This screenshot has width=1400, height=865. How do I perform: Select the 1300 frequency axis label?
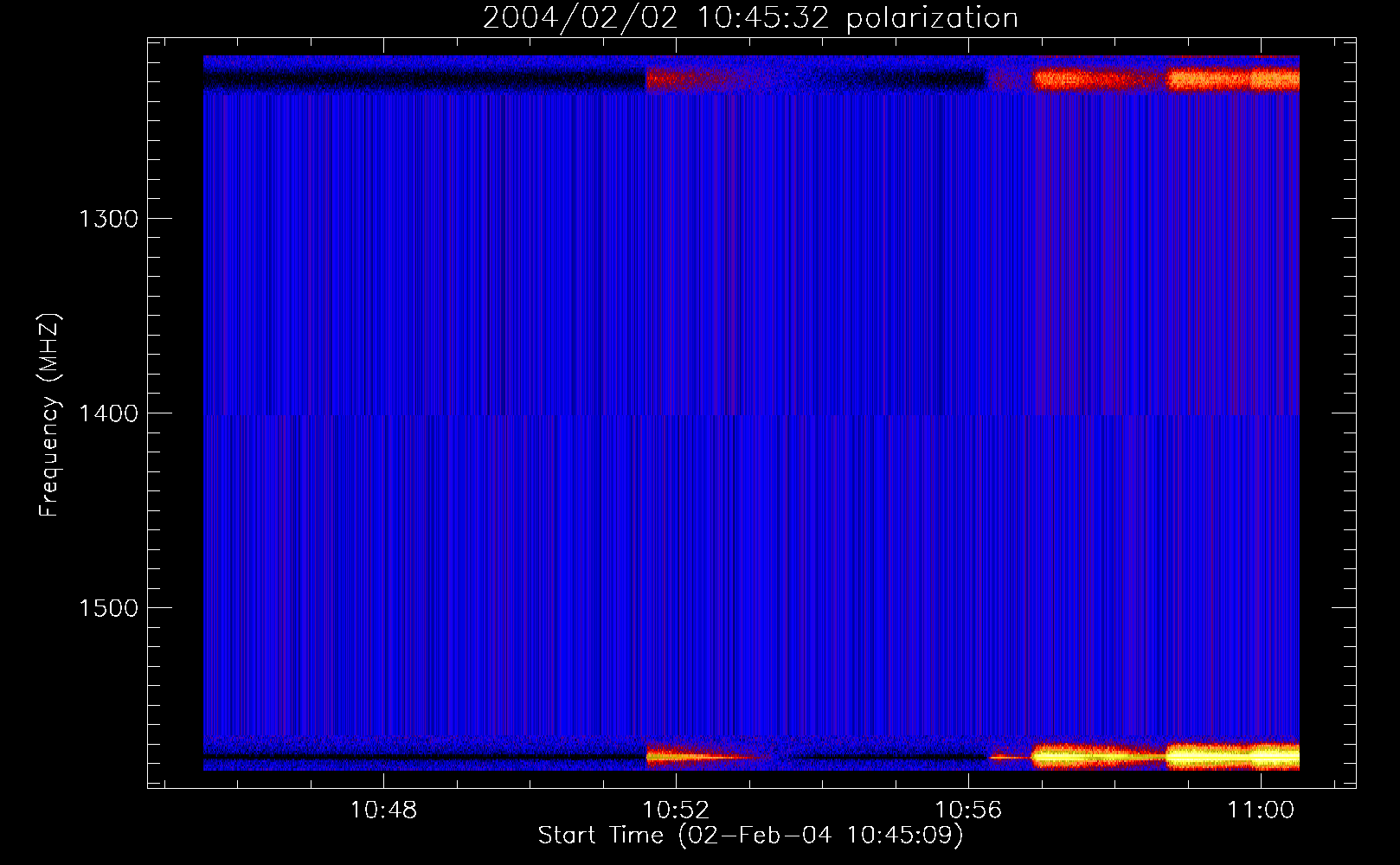108,218
